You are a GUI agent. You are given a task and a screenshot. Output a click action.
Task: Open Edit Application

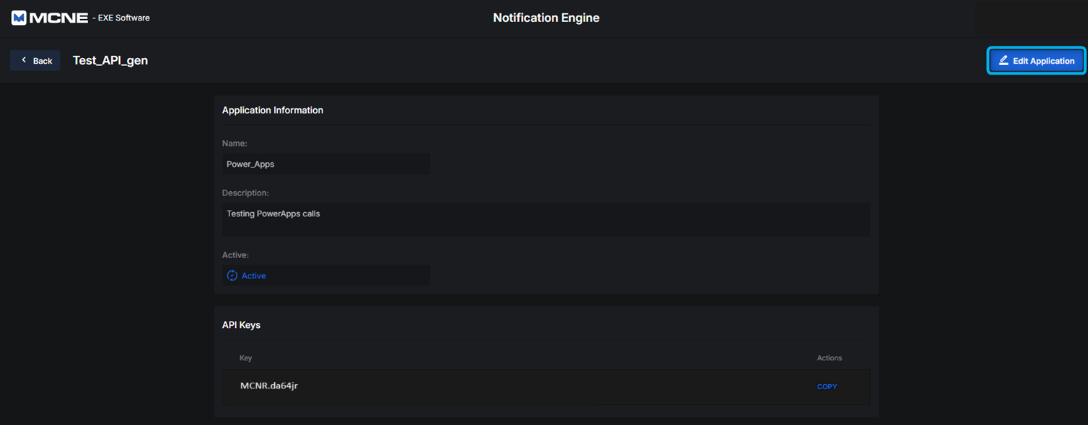click(x=1036, y=61)
